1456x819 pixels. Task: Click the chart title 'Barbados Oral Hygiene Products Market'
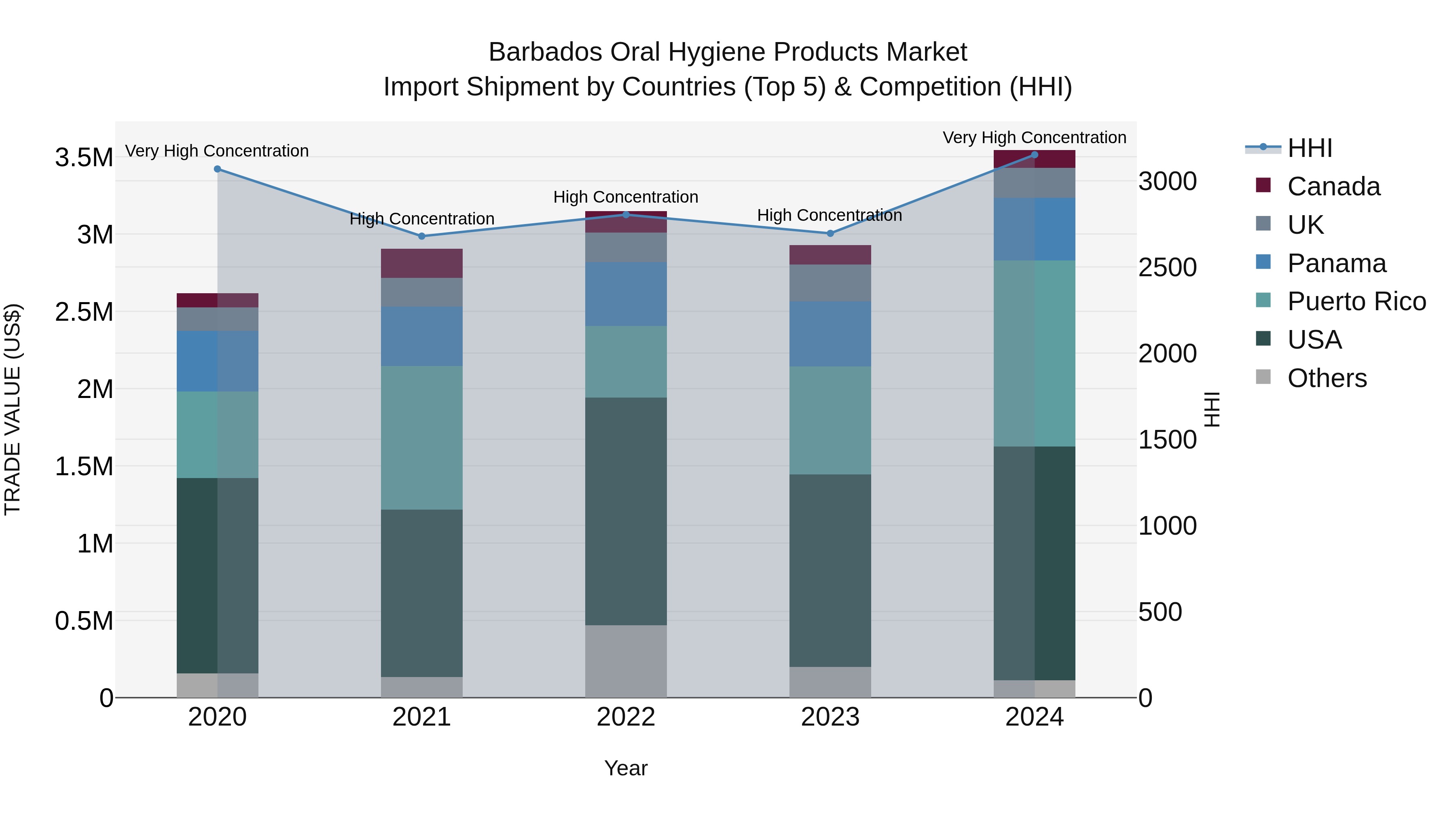[x=728, y=52]
